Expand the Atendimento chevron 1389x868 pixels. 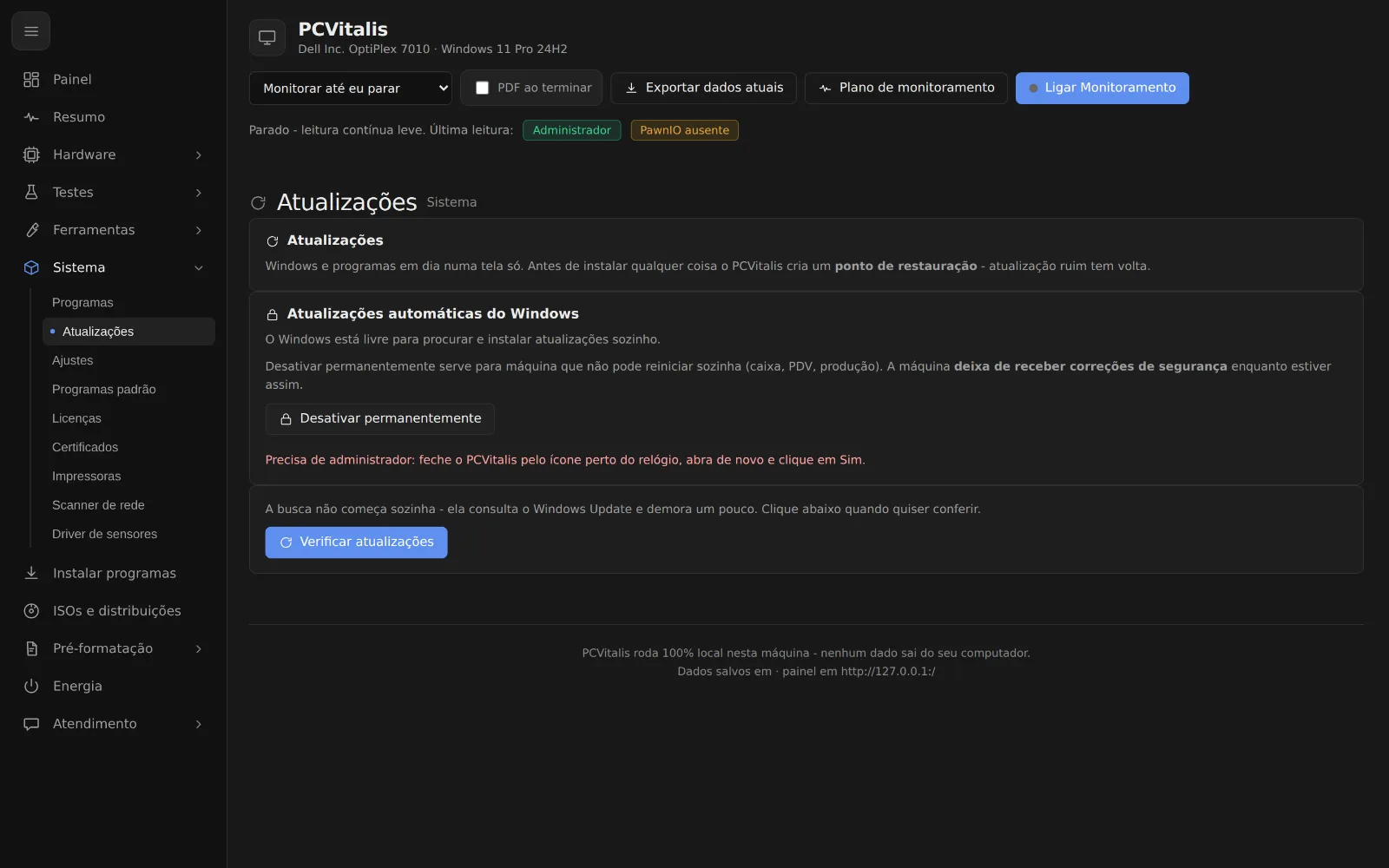199,724
